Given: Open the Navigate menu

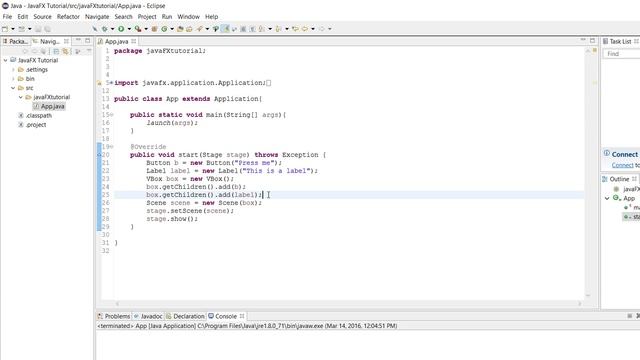Looking at the screenshot, I should click(97, 17).
